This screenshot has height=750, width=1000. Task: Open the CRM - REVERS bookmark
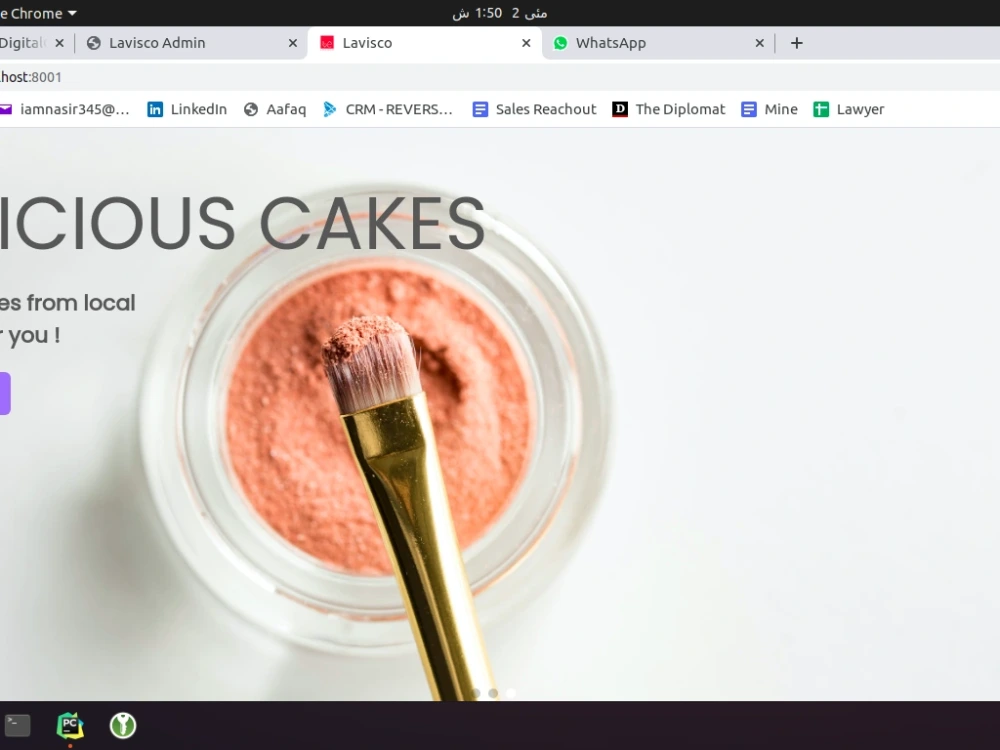tap(388, 109)
